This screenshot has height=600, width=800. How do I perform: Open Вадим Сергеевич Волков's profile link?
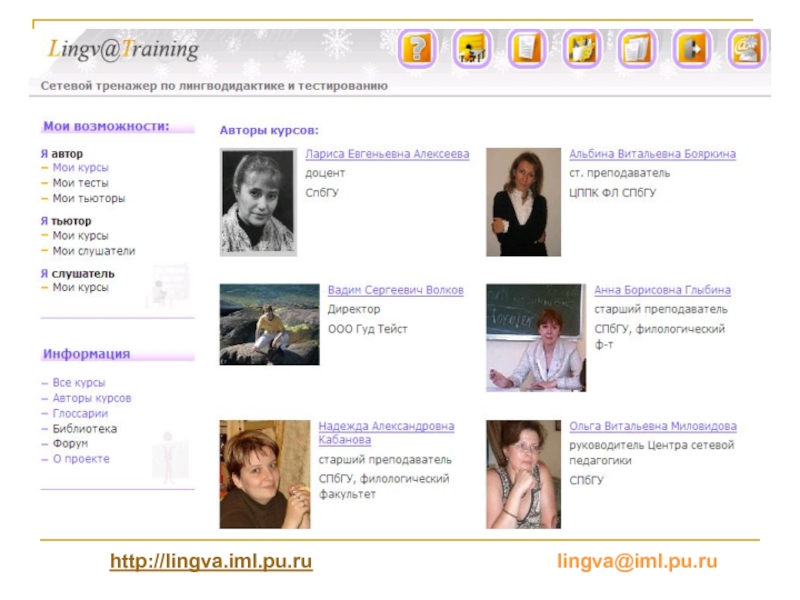pyautogui.click(x=395, y=290)
